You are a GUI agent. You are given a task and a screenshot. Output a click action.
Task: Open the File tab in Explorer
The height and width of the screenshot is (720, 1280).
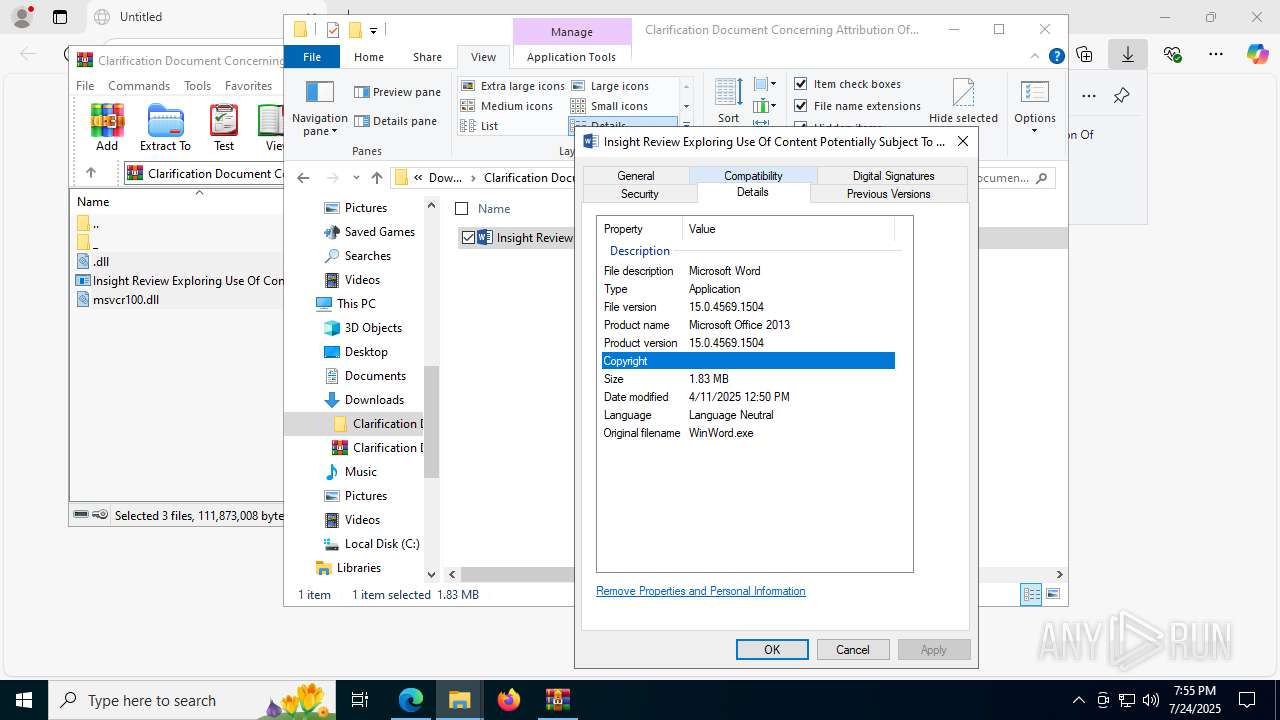(x=312, y=57)
